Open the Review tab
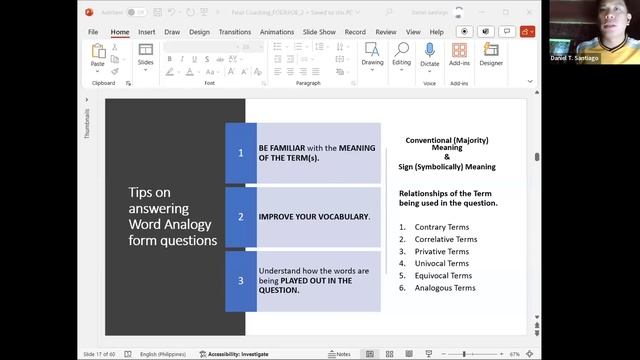 point(386,32)
